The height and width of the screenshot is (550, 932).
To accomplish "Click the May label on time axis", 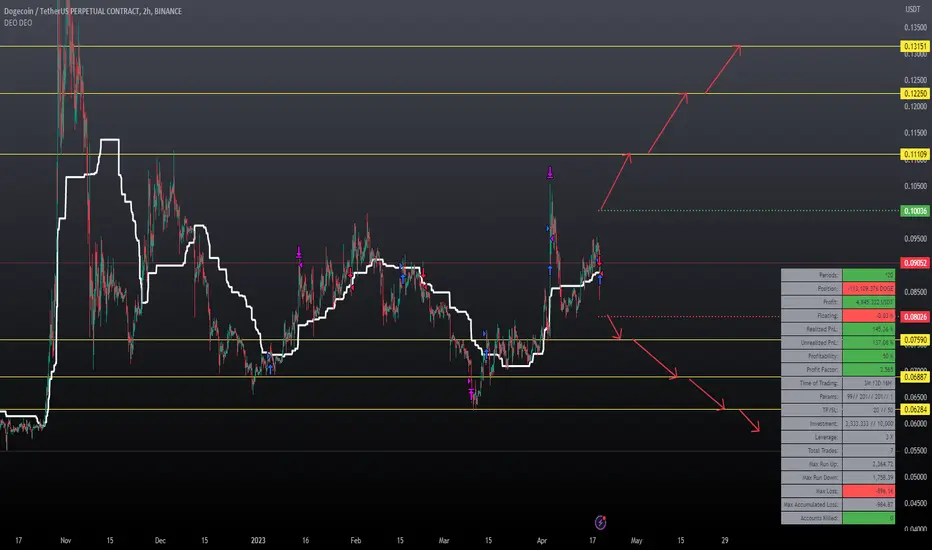I will 636,540.
